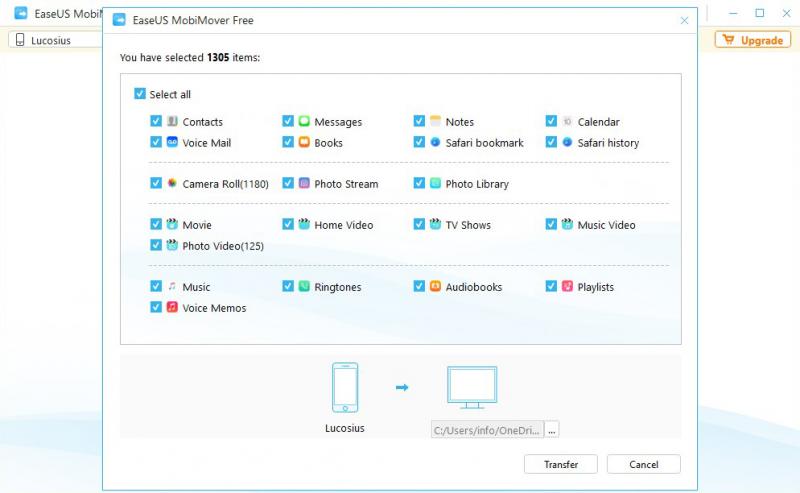Click the Notes category icon
Image resolution: width=800 pixels, height=493 pixels.
(x=435, y=121)
